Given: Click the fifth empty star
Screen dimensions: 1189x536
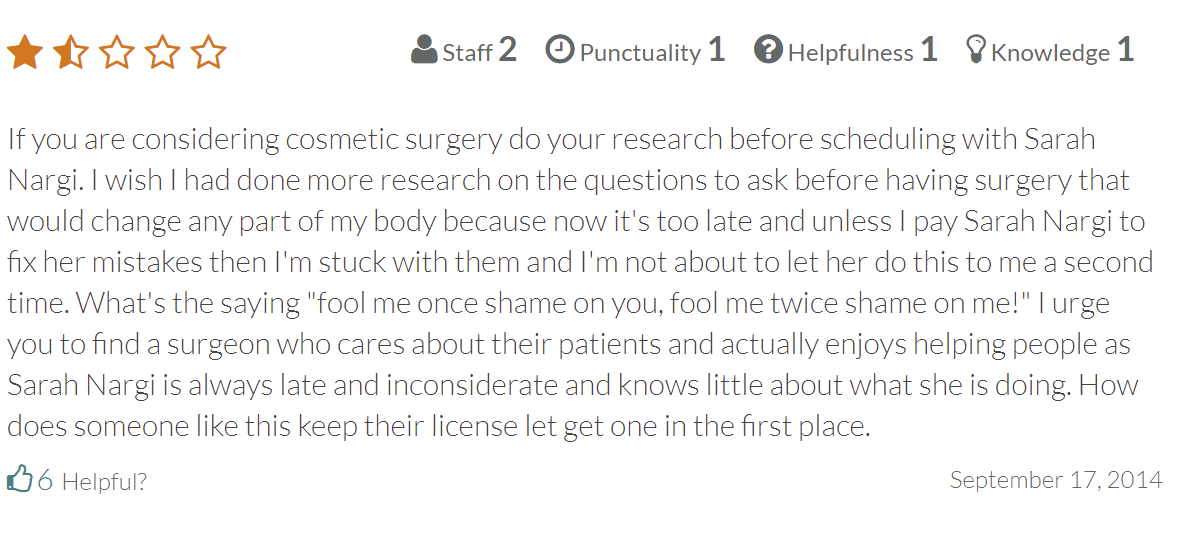Looking at the screenshot, I should click(208, 52).
